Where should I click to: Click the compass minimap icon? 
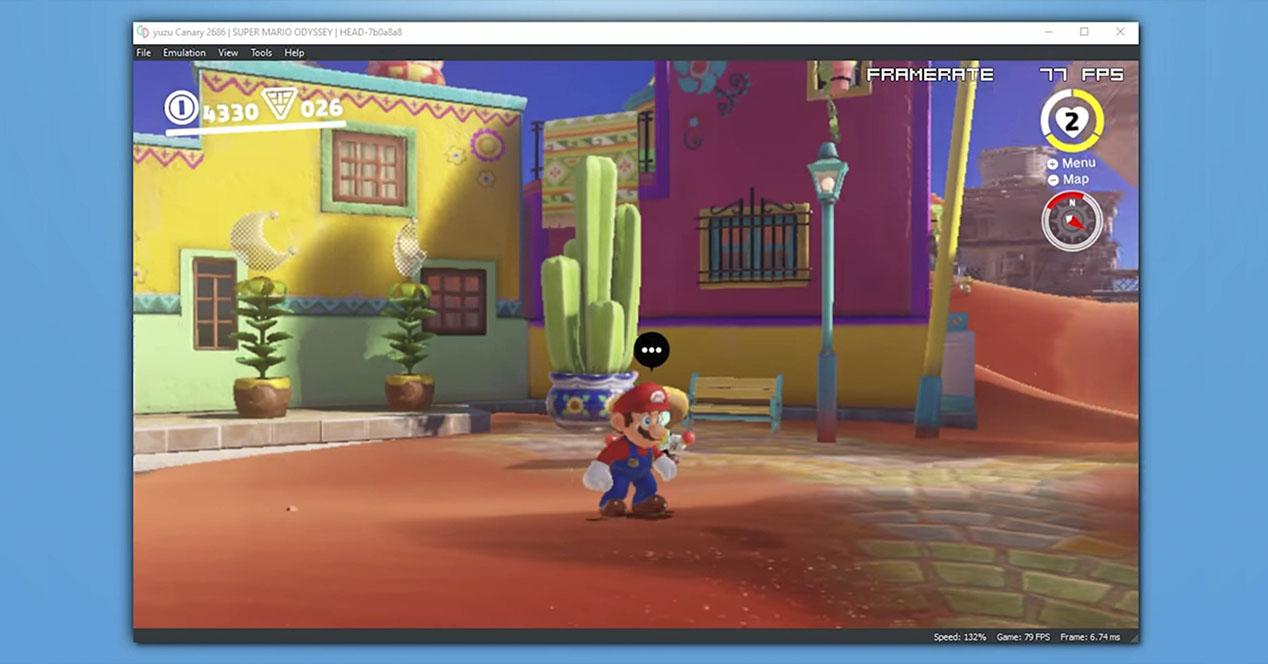(1072, 220)
